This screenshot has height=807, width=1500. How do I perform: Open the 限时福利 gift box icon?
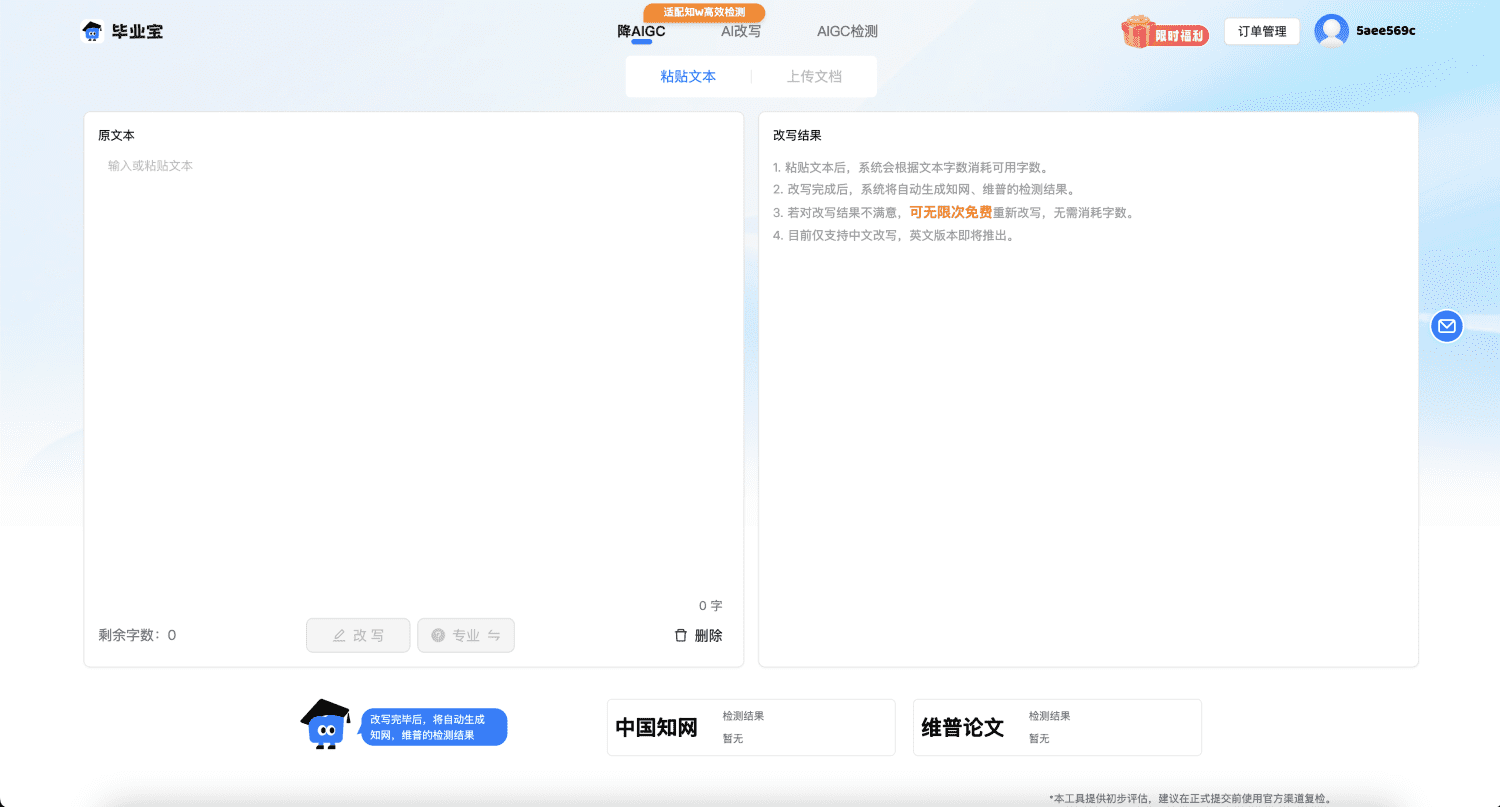(1137, 32)
